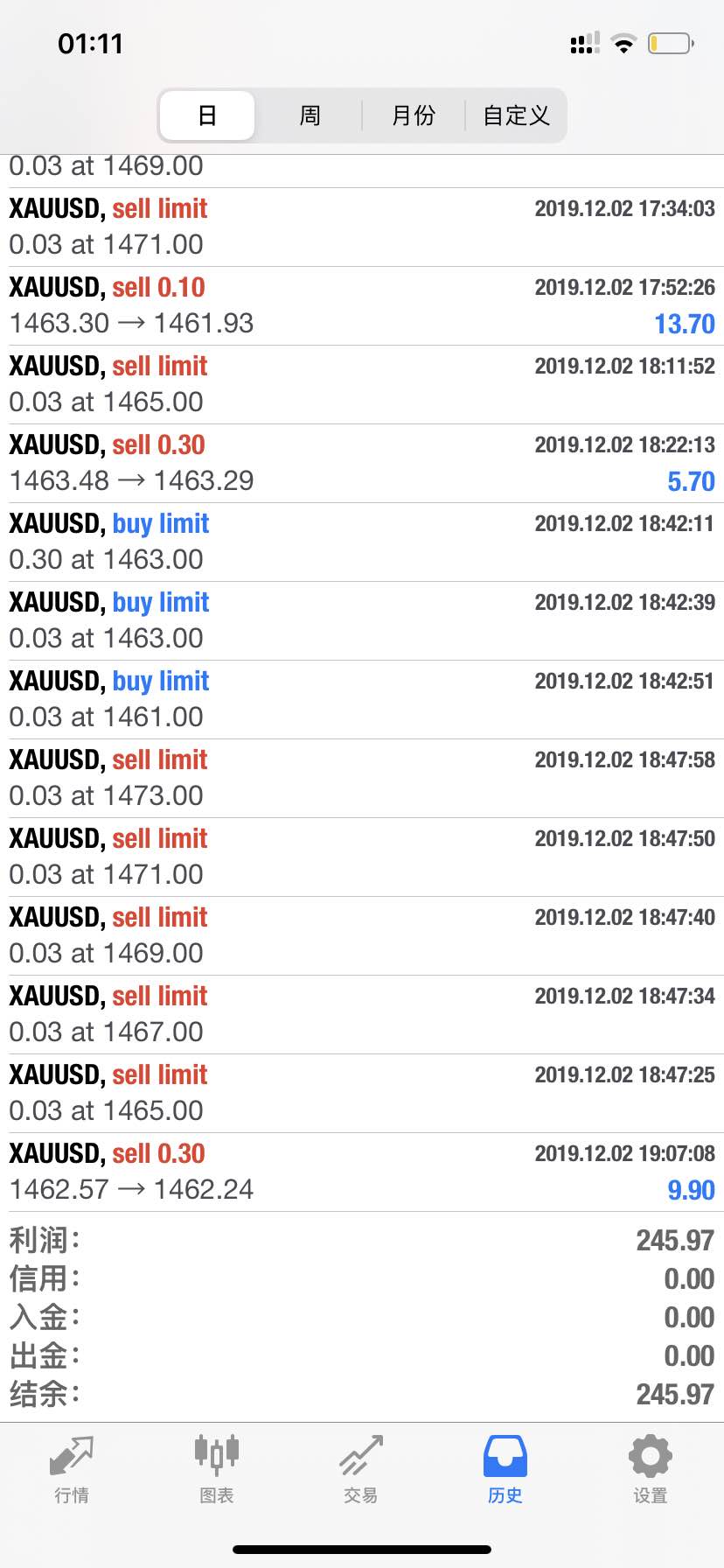Tap the 结余 balance summary row
This screenshot has height=1568, width=724.
click(x=362, y=1394)
